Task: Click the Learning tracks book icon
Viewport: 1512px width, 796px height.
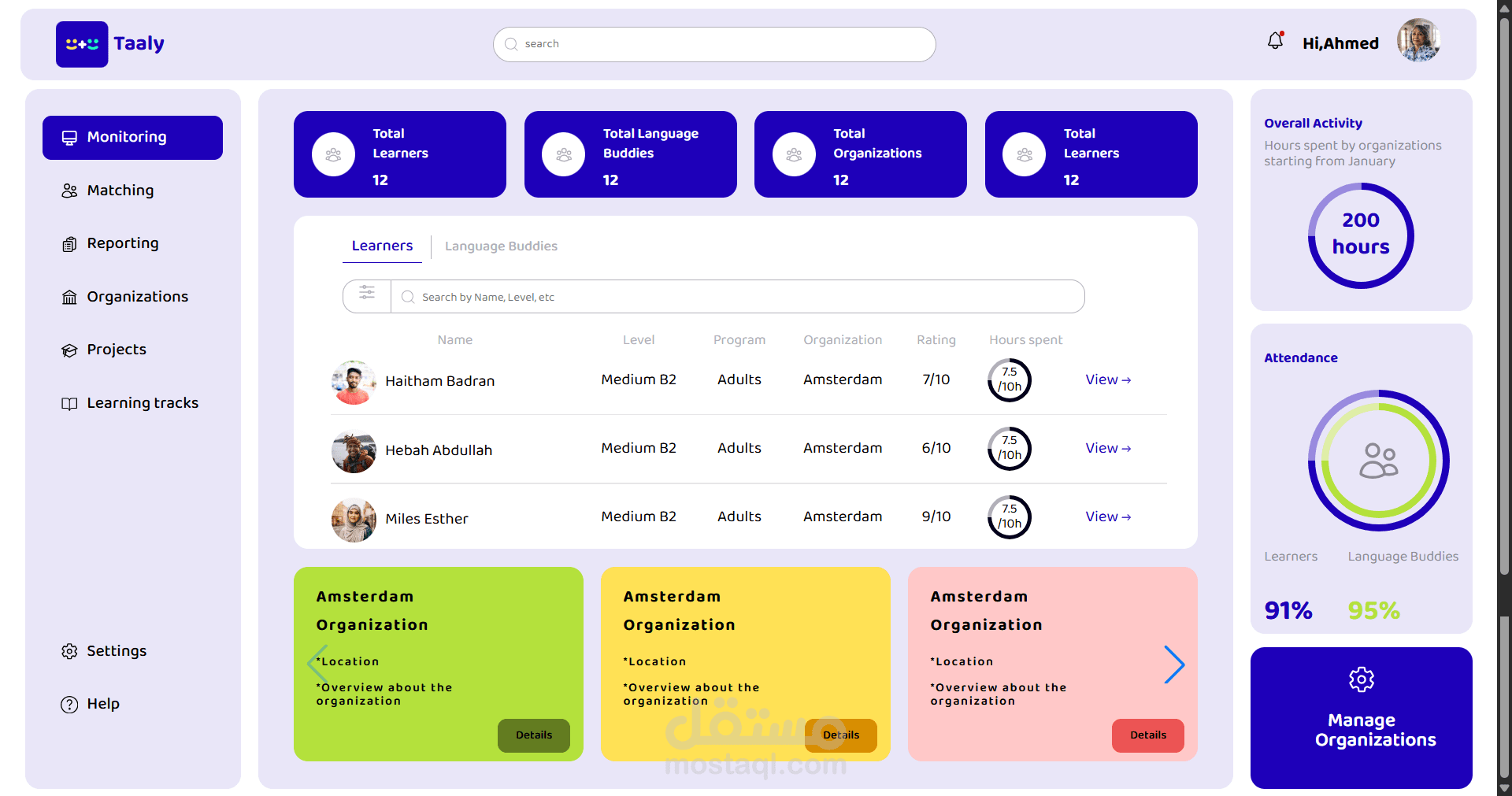Action: [69, 403]
